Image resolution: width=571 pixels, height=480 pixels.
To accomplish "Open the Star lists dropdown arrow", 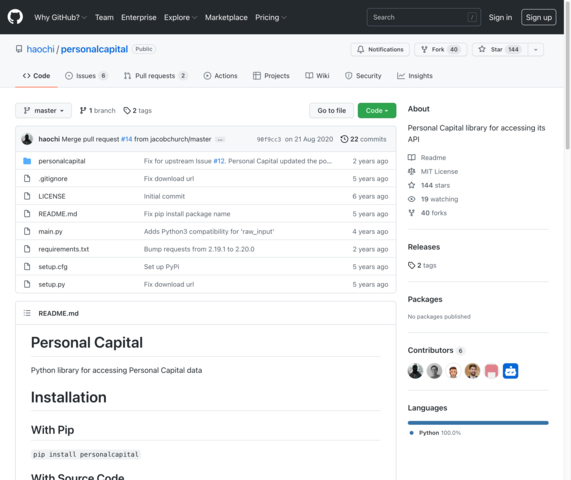I will [536, 50].
